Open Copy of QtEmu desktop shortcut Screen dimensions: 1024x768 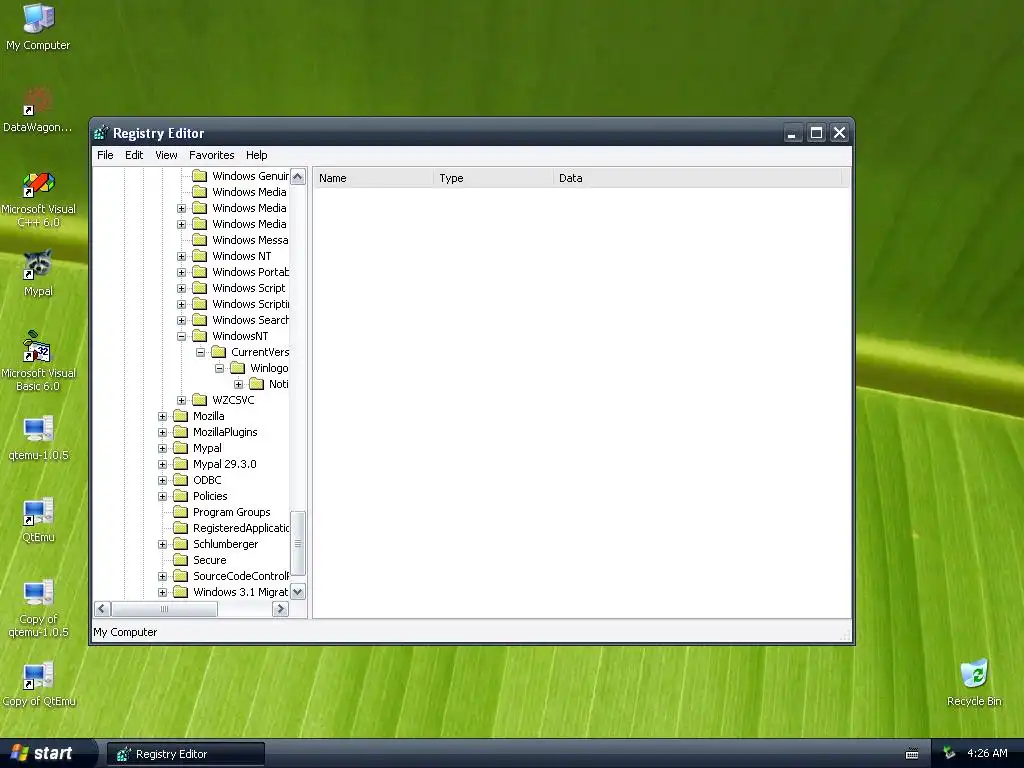coord(38,683)
